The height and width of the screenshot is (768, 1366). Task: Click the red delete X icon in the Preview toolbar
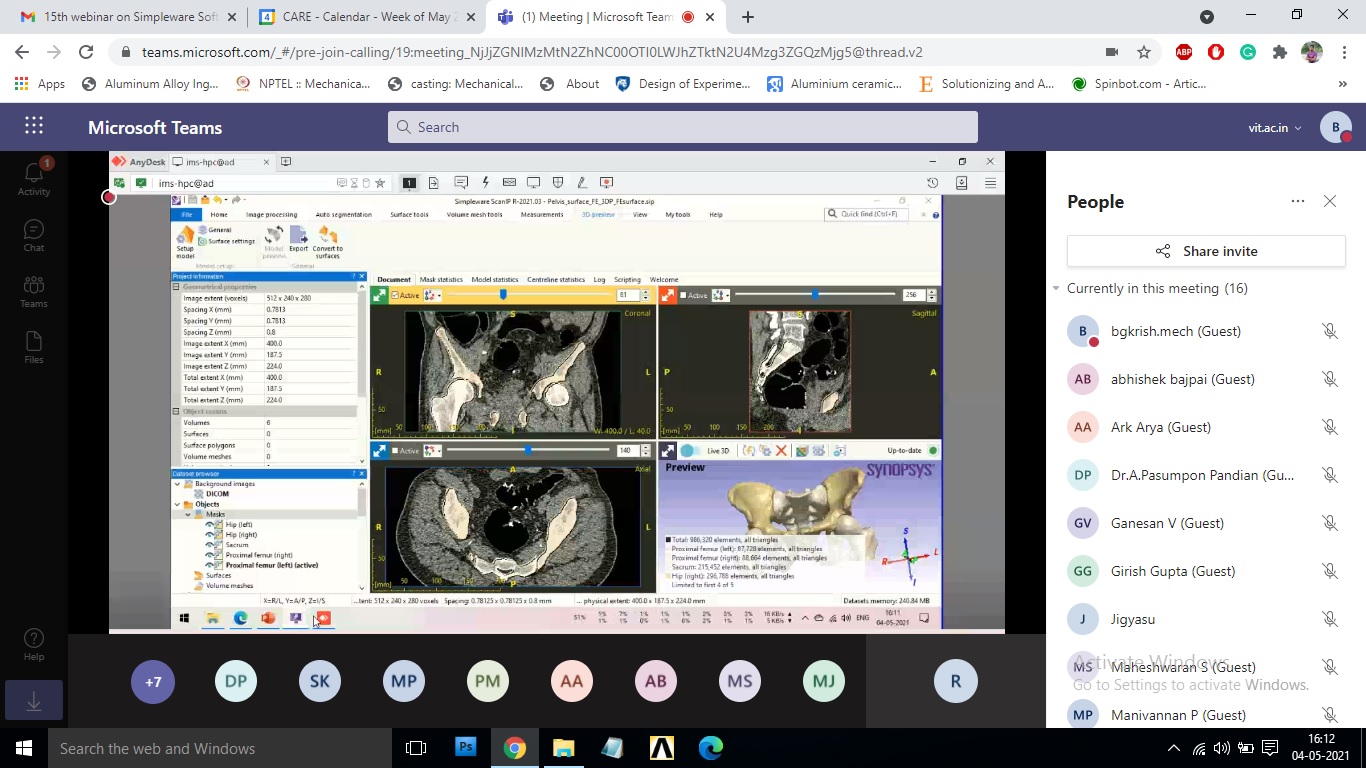coord(781,449)
